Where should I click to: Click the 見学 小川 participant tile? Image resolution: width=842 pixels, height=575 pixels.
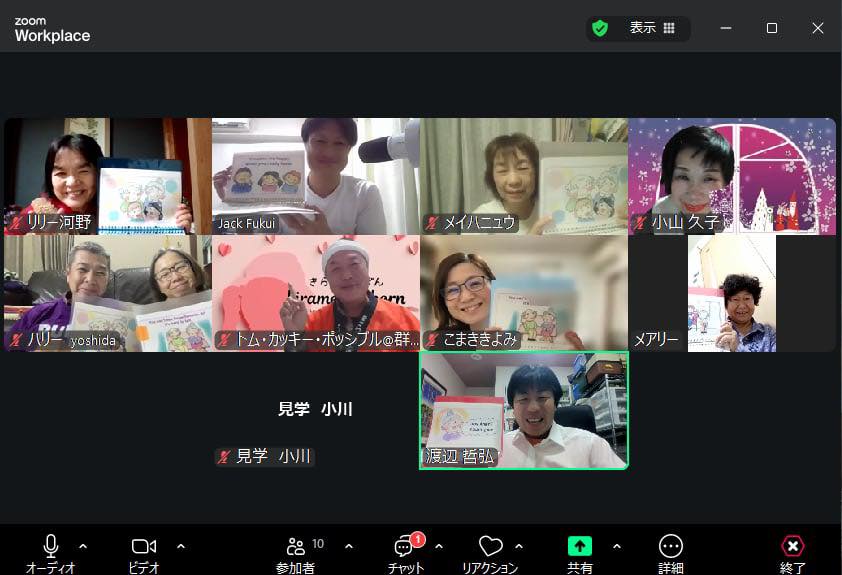(x=315, y=410)
